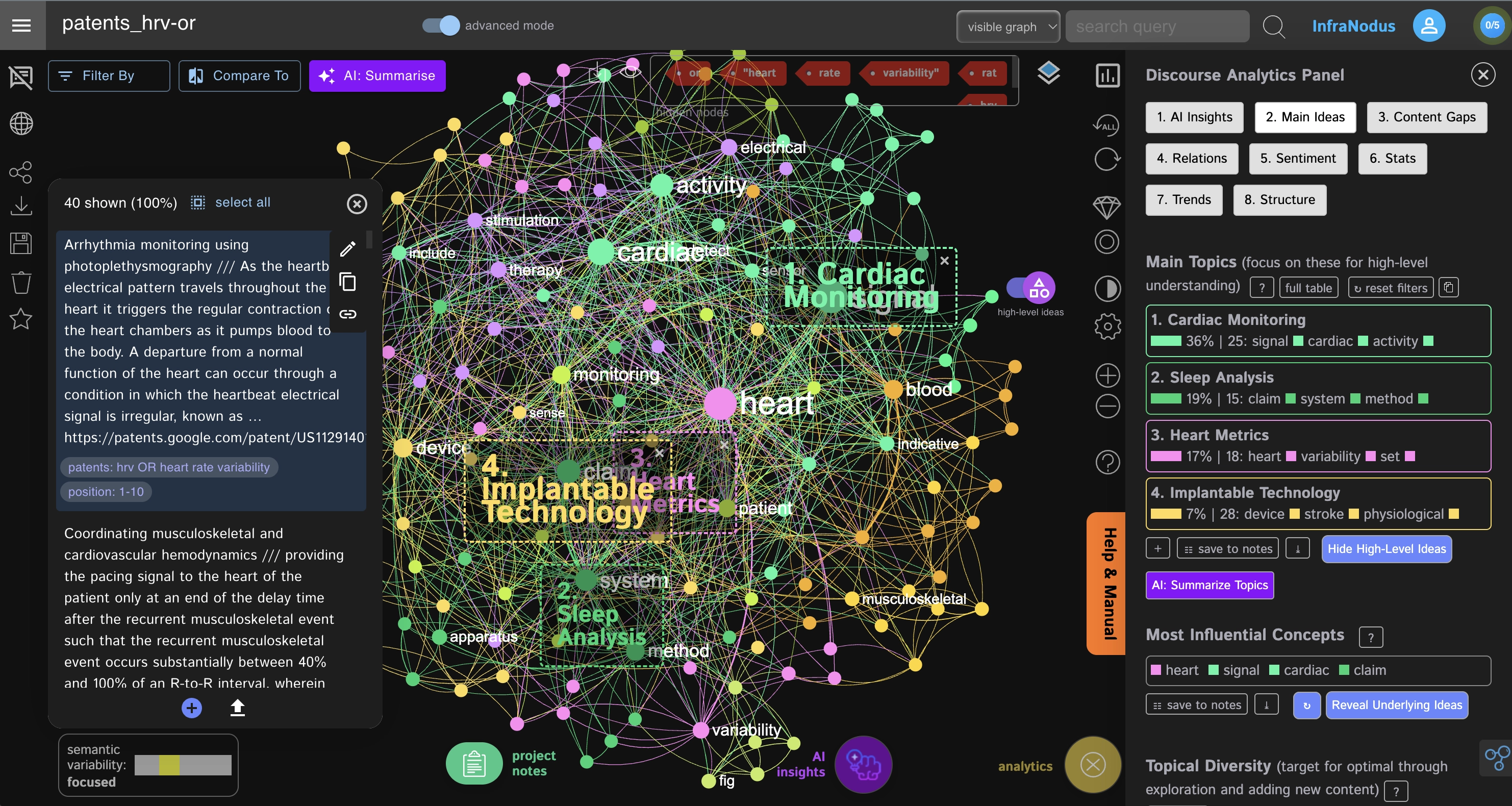Click AI: Summarise button
This screenshot has width=1512, height=806.
[377, 75]
